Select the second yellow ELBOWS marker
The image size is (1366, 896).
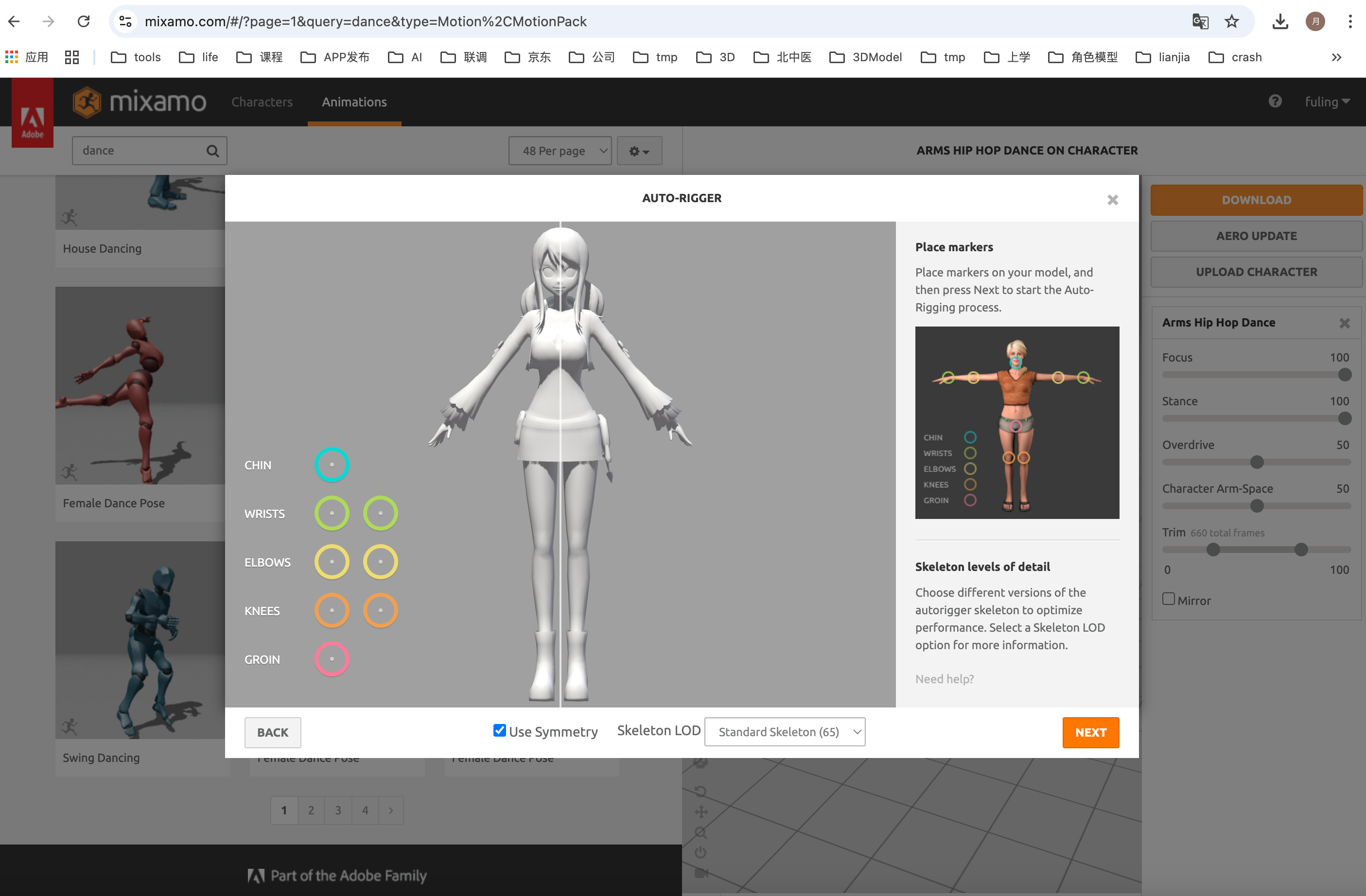point(381,562)
